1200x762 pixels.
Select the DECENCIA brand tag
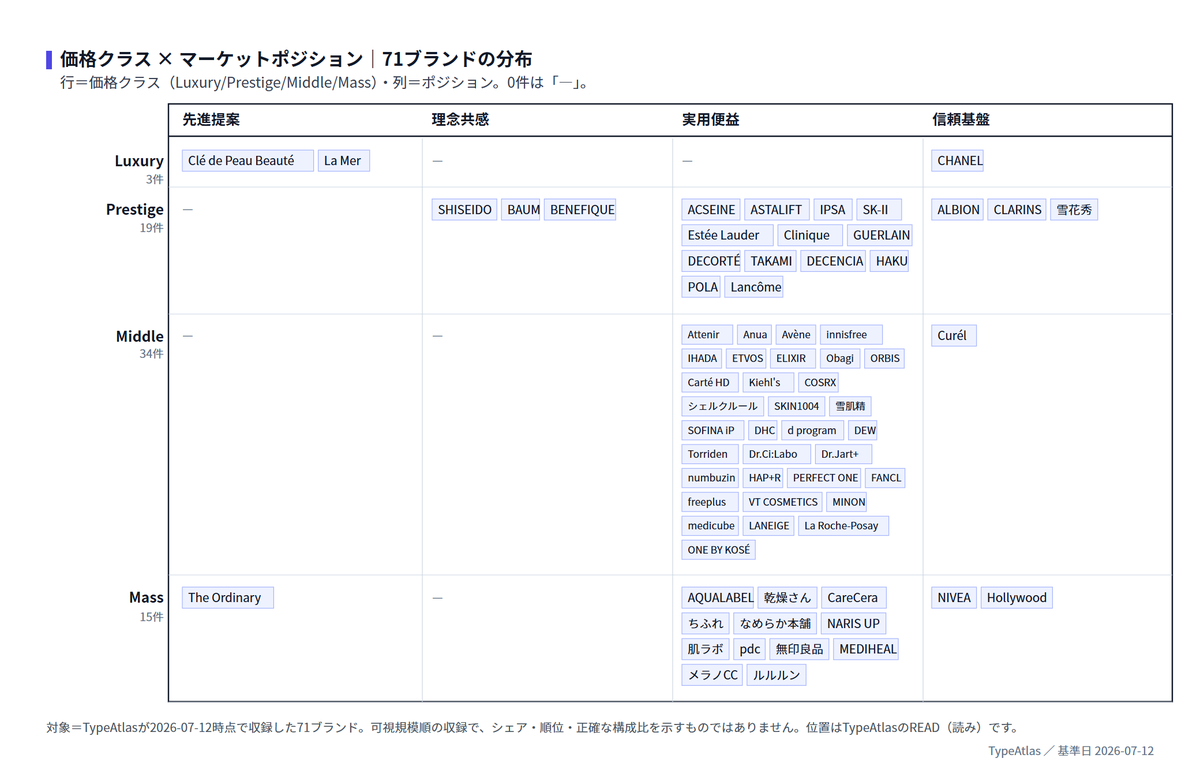point(833,261)
